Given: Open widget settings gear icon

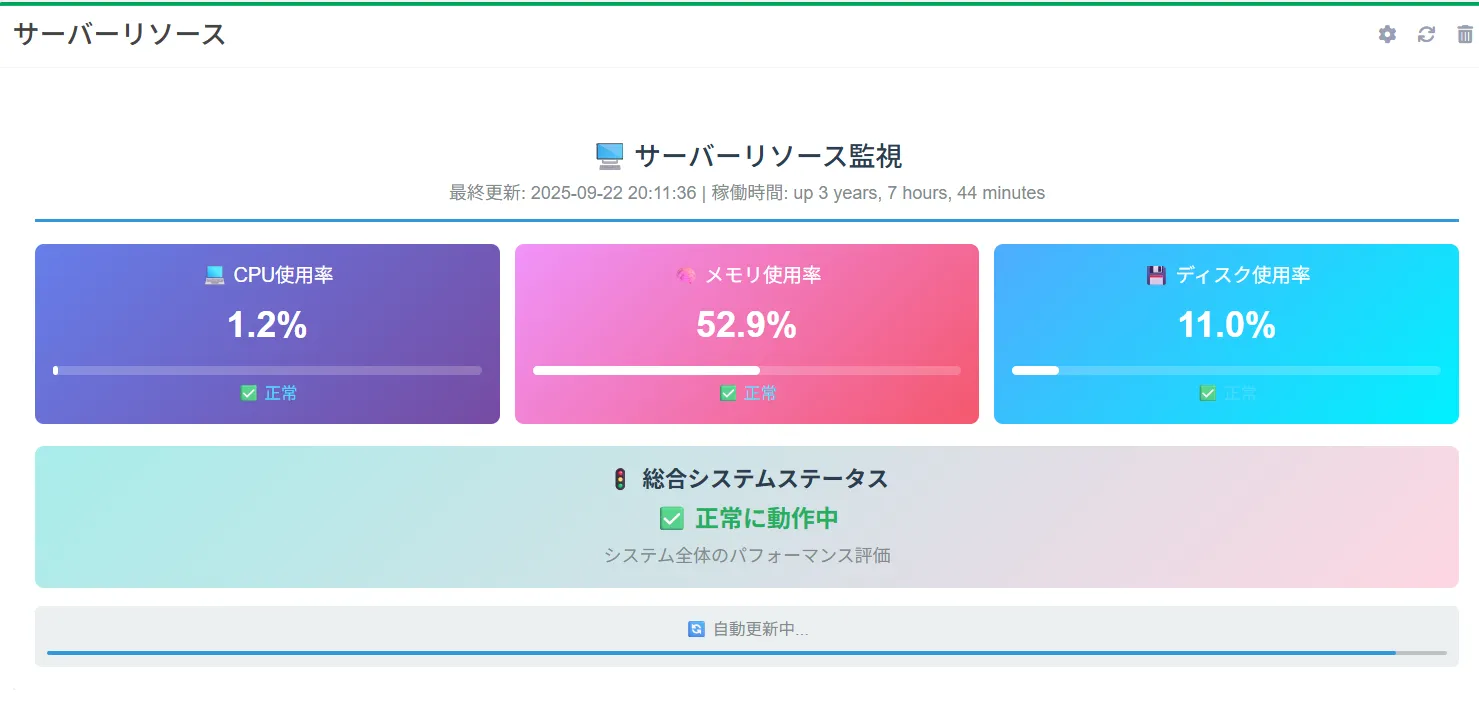Looking at the screenshot, I should point(1387,35).
